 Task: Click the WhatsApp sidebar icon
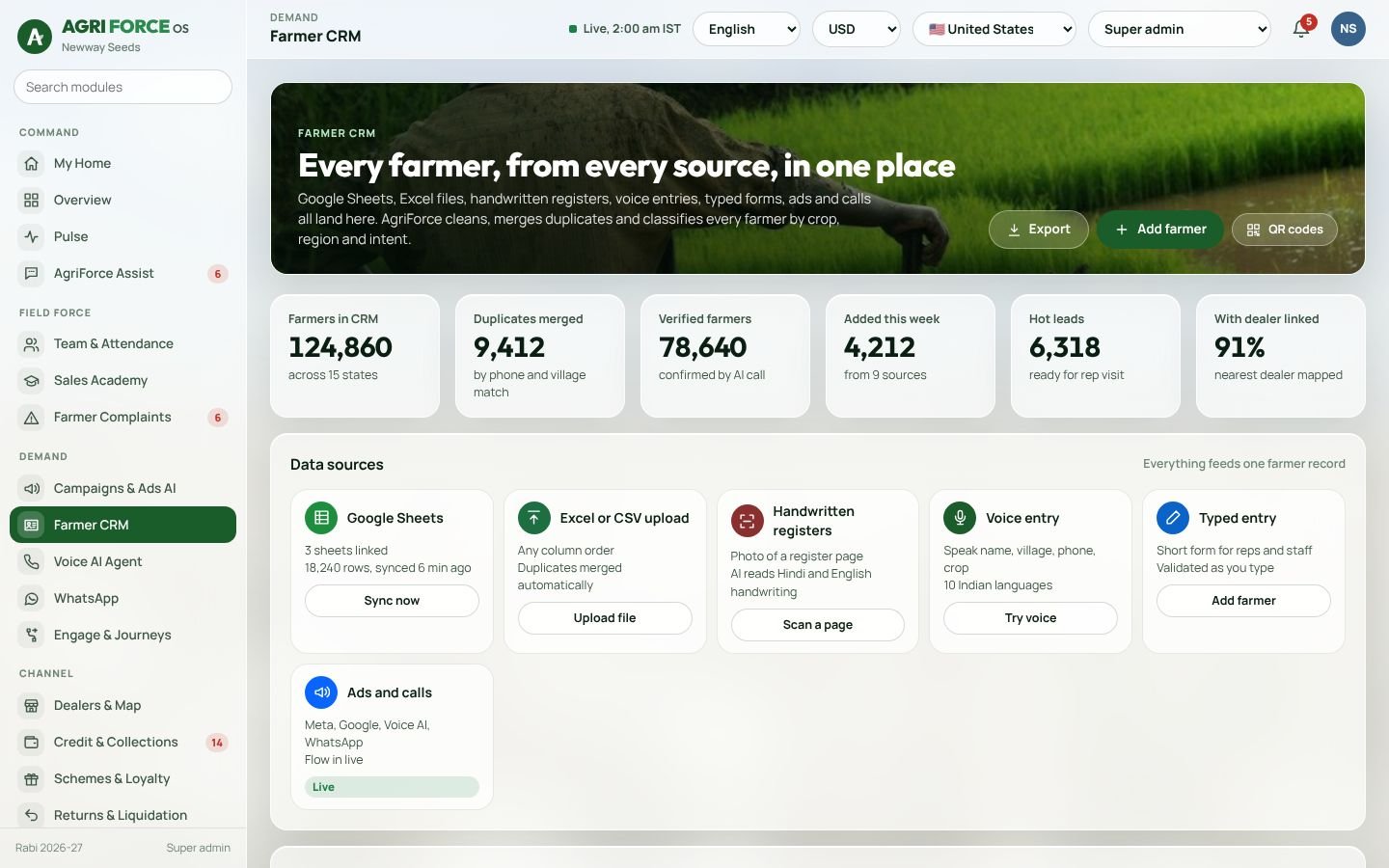pos(32,598)
